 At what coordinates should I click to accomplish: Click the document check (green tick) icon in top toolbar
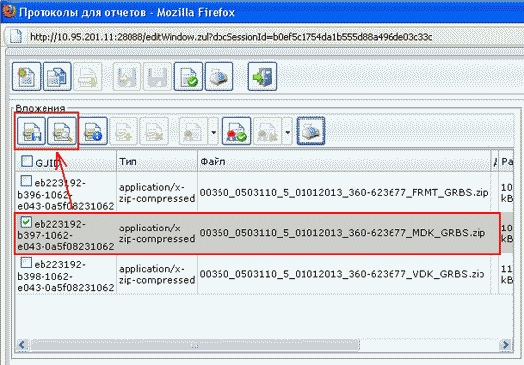coord(188,77)
